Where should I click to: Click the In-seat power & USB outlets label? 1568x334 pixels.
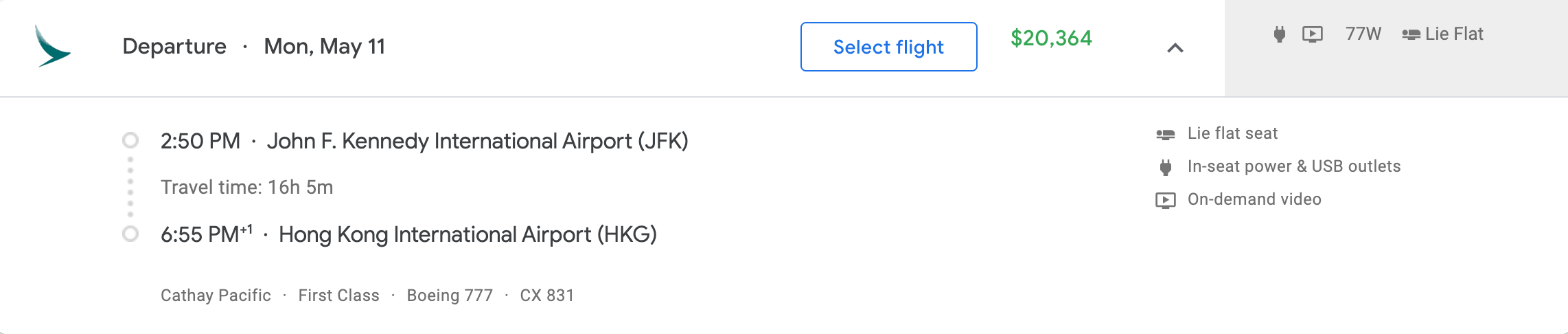click(x=1293, y=166)
